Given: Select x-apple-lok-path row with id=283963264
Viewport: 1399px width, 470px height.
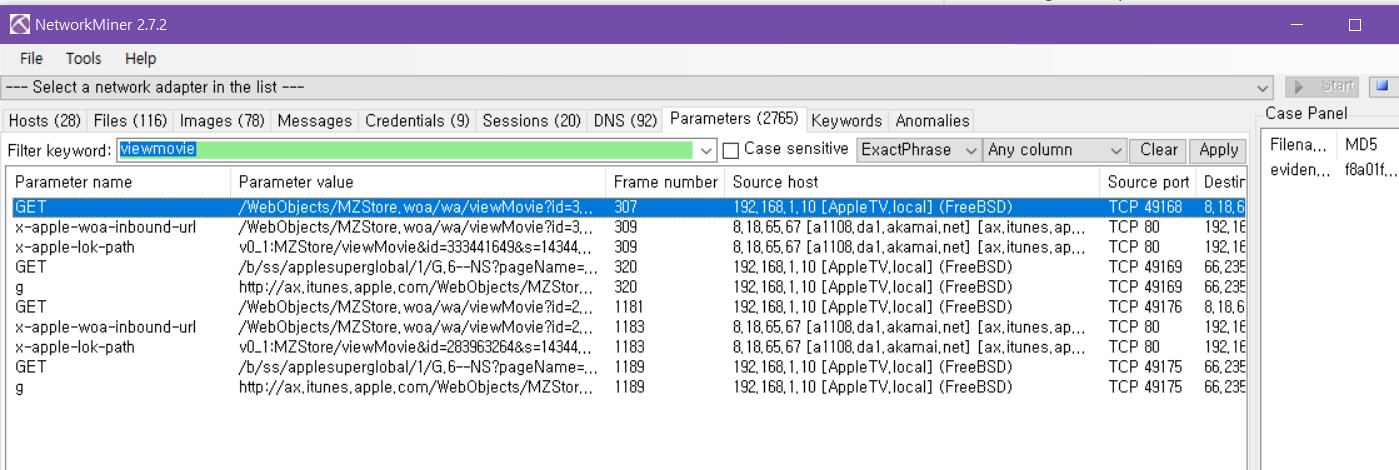Looking at the screenshot, I should coord(627,347).
